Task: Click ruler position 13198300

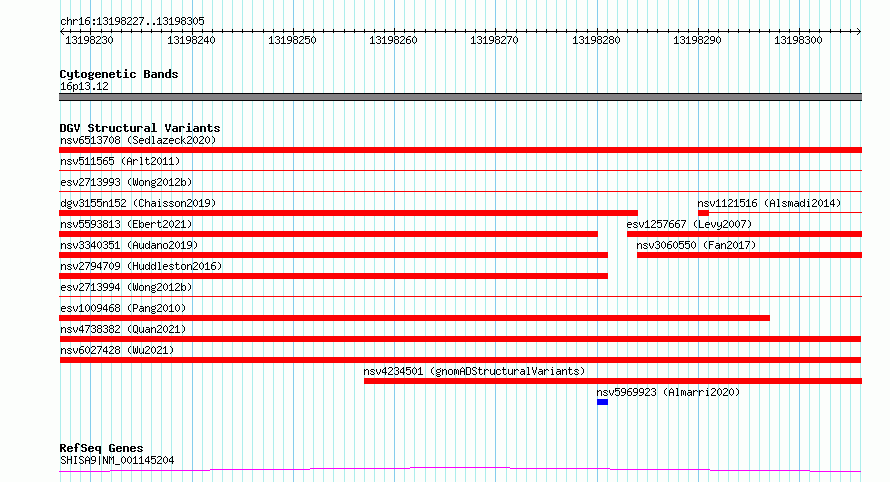Action: coord(798,40)
